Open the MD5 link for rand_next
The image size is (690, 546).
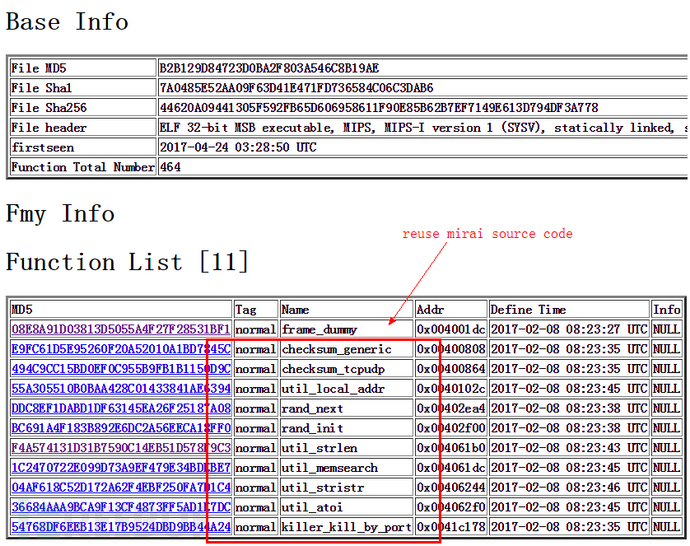tap(121, 408)
